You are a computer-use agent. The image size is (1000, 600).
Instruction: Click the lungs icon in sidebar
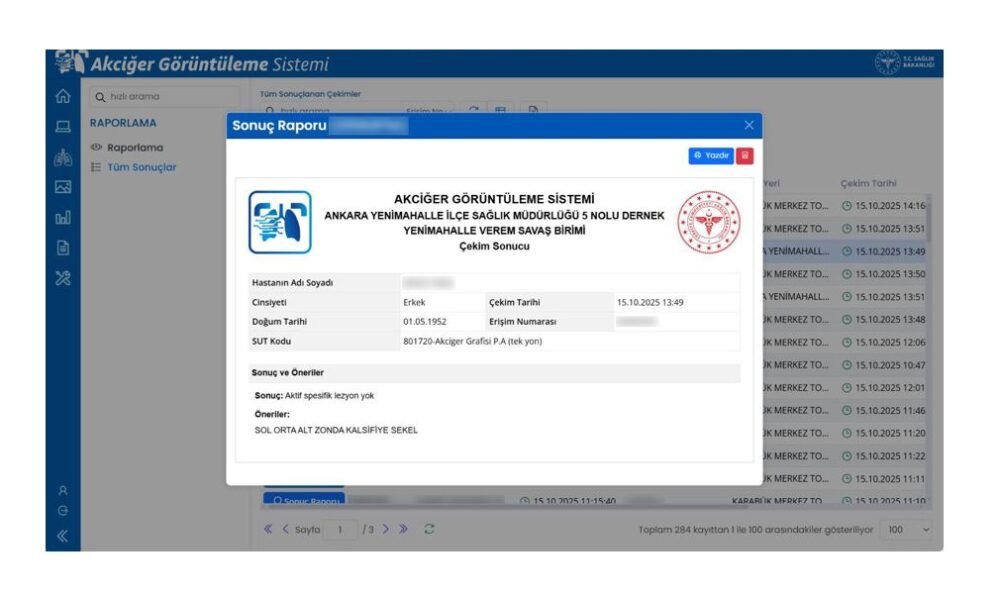62,157
